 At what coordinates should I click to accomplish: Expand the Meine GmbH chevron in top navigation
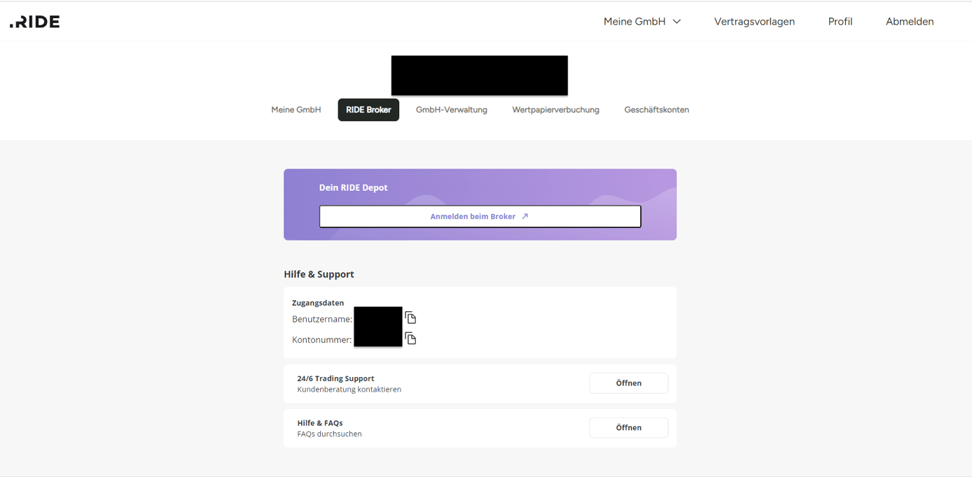coord(677,22)
